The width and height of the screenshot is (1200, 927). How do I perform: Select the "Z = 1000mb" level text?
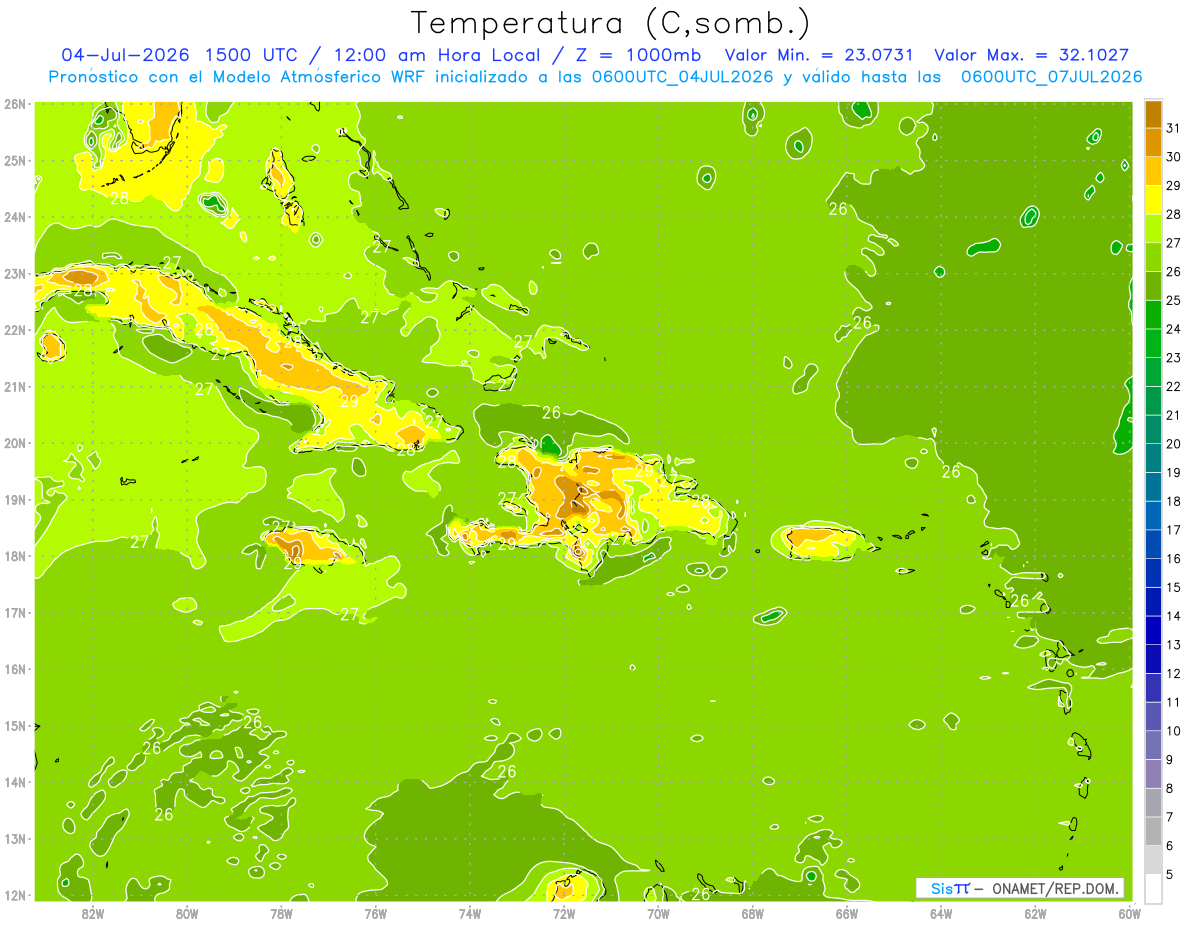click(636, 55)
